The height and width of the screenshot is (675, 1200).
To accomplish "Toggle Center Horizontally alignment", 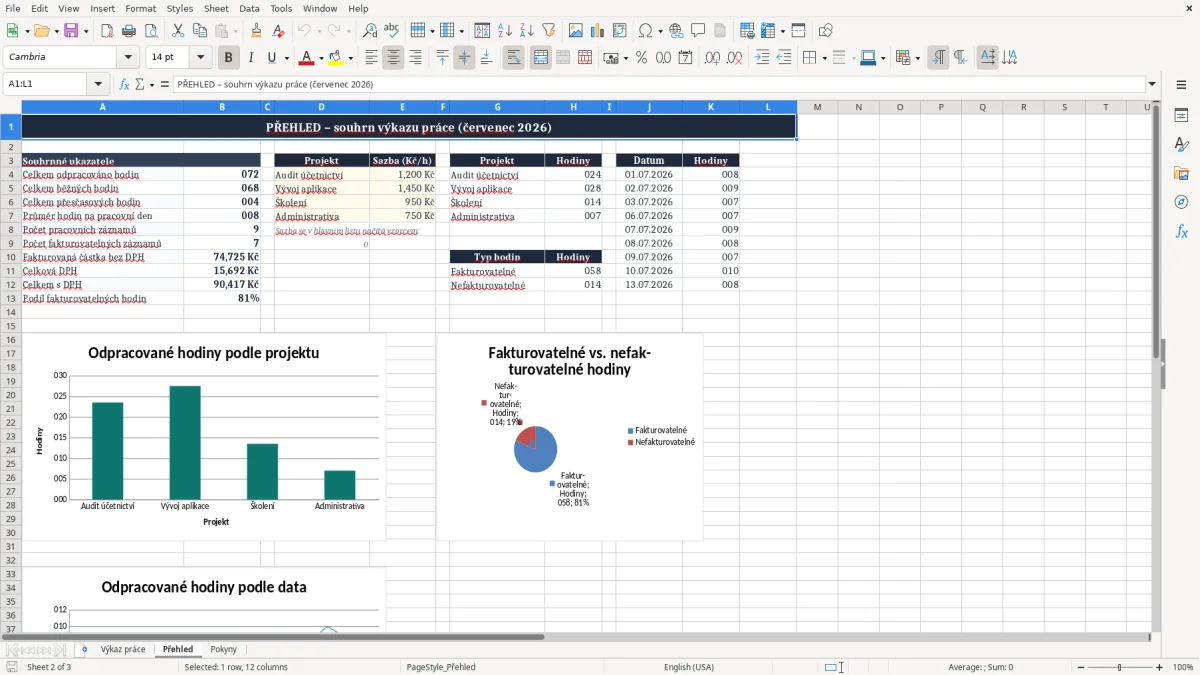I will pos(393,57).
